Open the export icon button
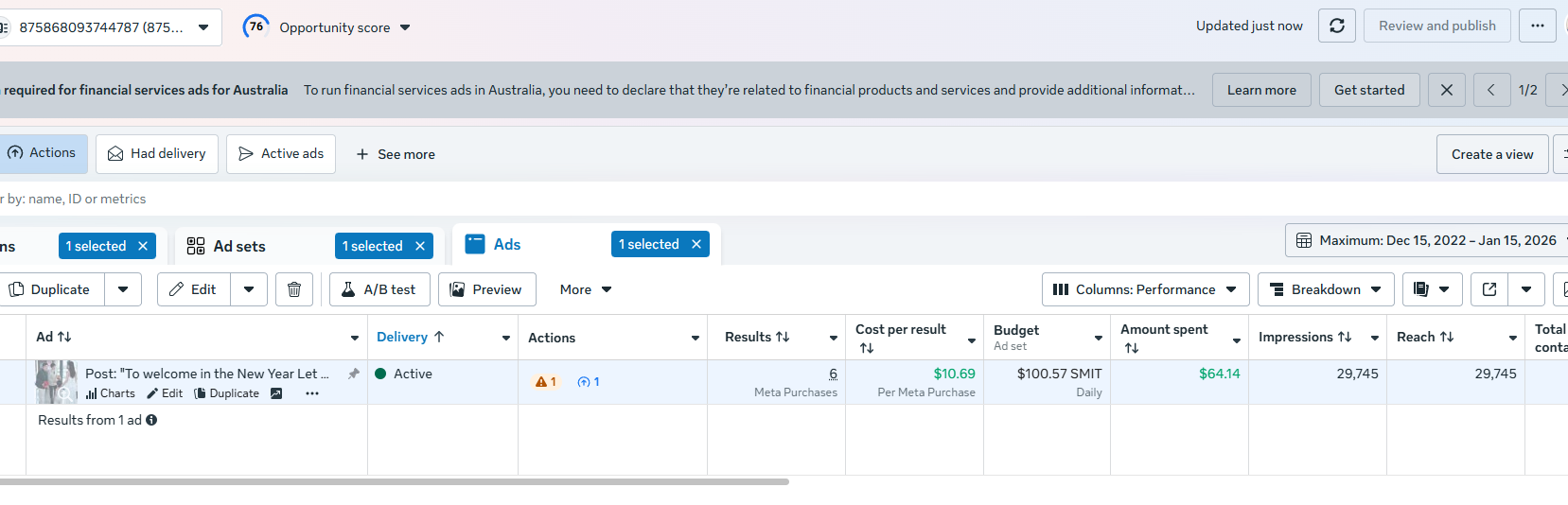Image resolution: width=1568 pixels, height=505 pixels. tap(1489, 289)
